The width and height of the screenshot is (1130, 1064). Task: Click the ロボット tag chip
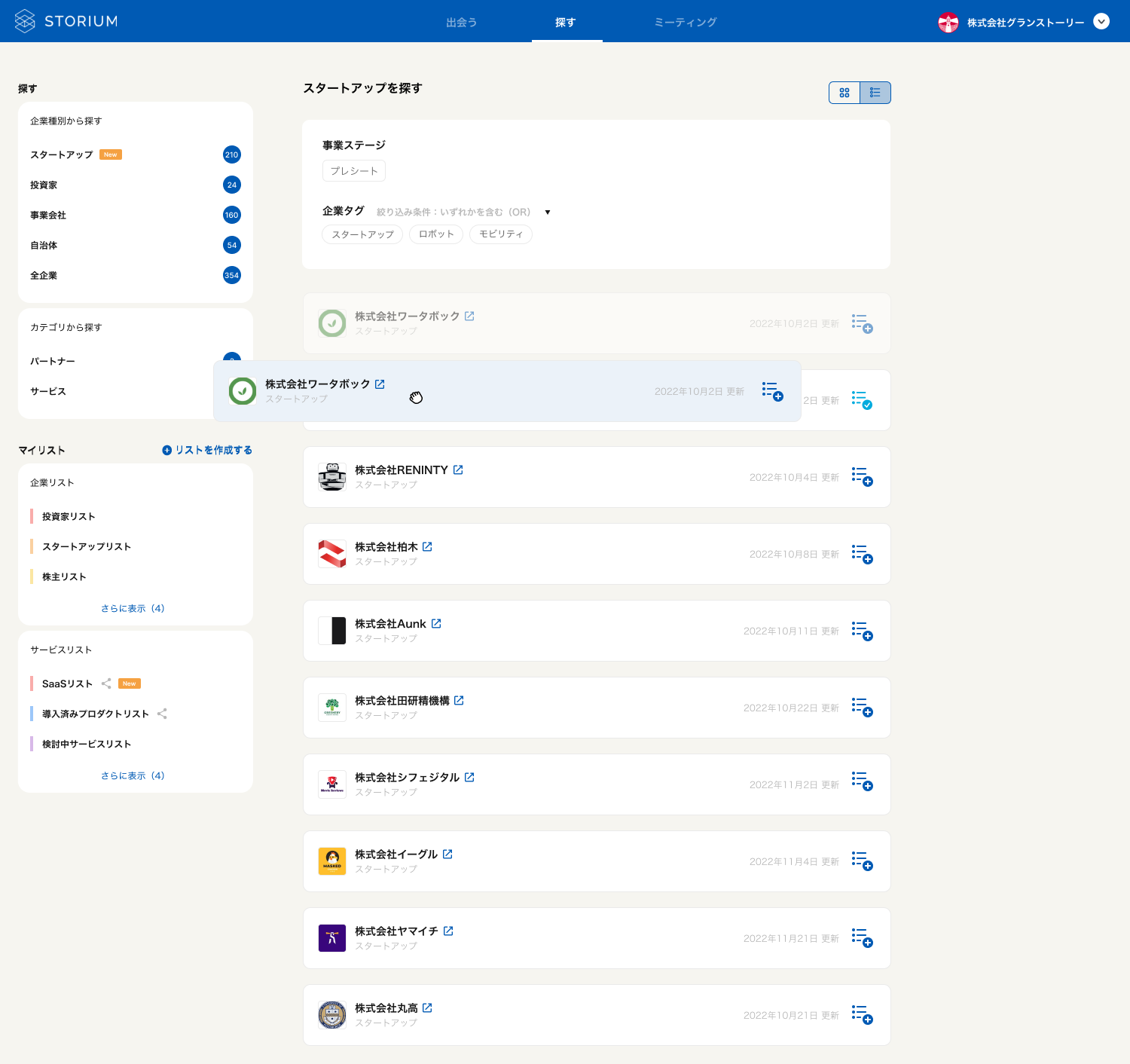click(x=436, y=234)
